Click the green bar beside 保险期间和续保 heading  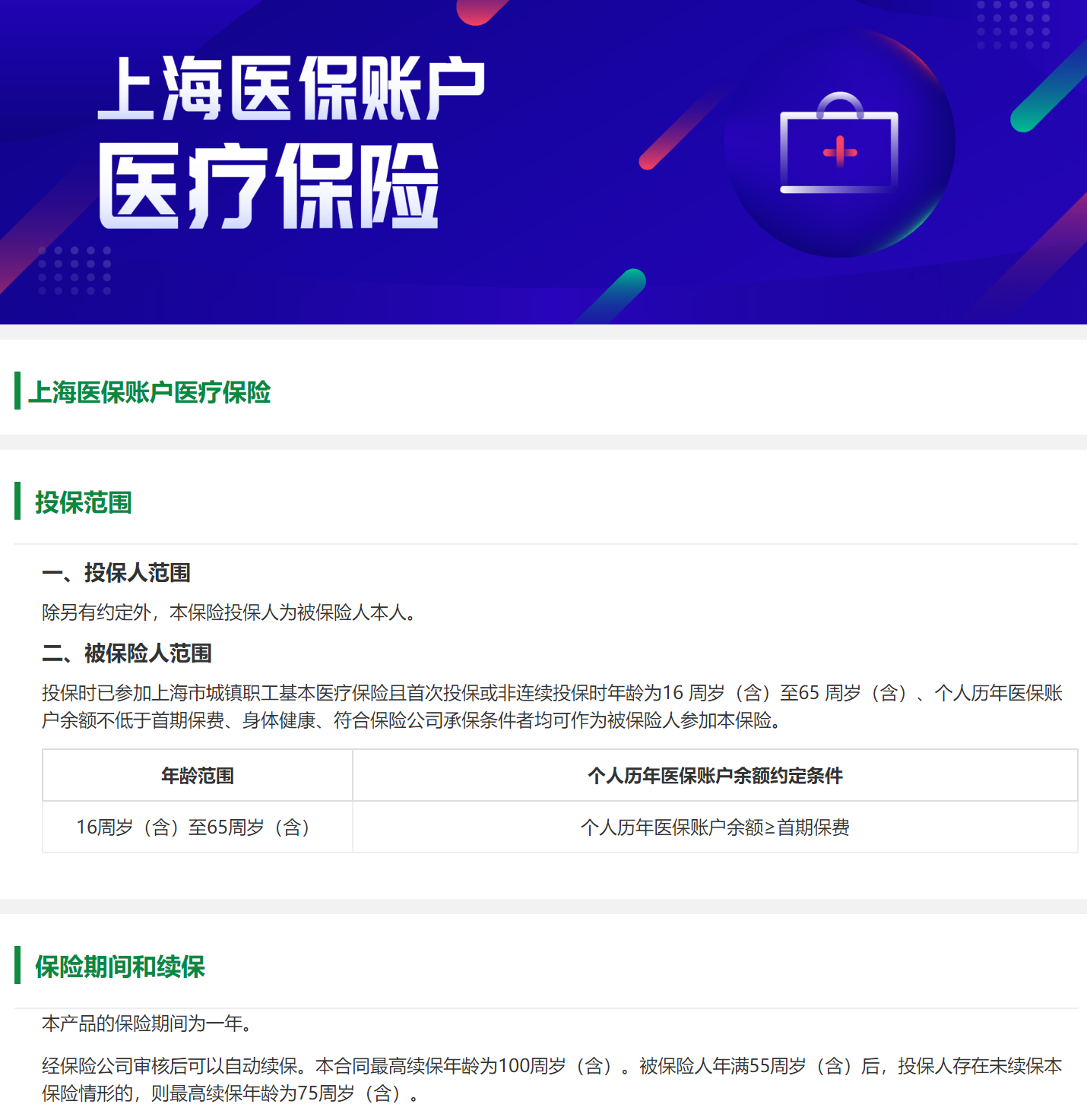click(x=17, y=966)
